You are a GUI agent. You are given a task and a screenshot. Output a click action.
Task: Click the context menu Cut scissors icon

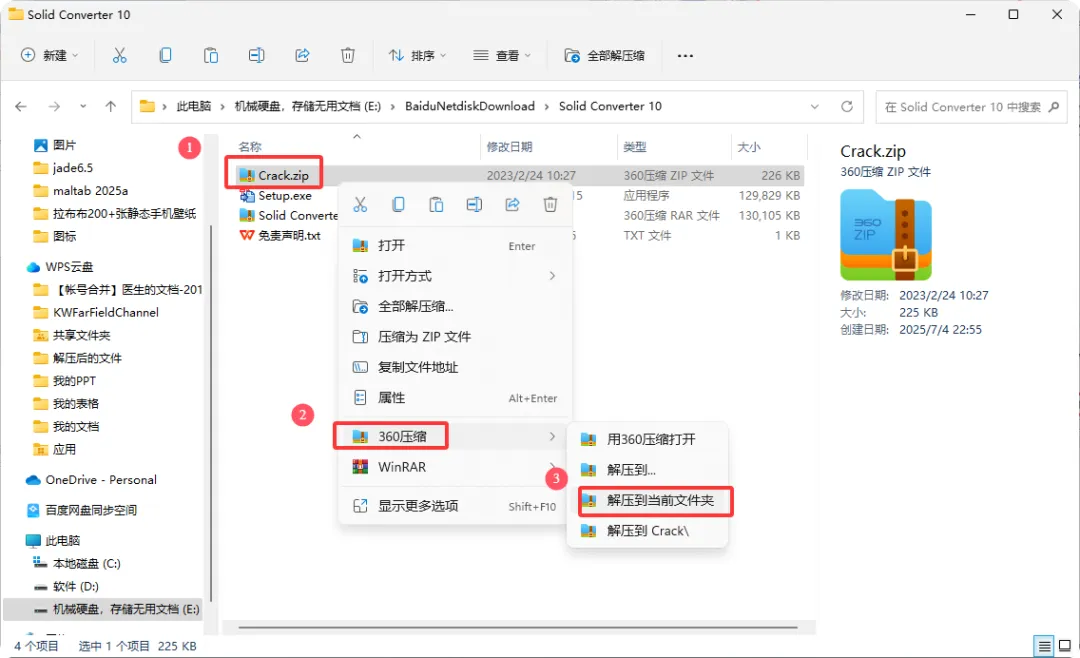pos(360,205)
